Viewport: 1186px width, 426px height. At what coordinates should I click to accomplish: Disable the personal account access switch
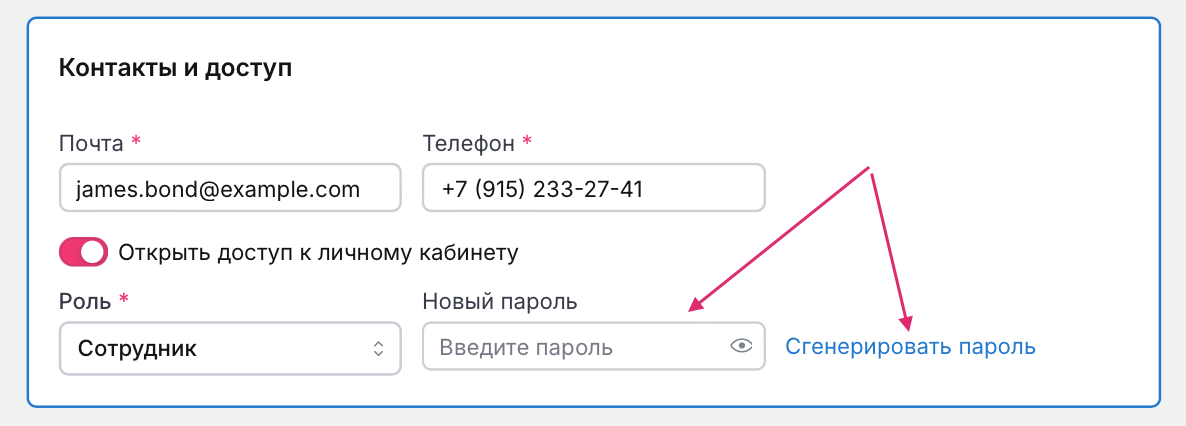click(83, 252)
